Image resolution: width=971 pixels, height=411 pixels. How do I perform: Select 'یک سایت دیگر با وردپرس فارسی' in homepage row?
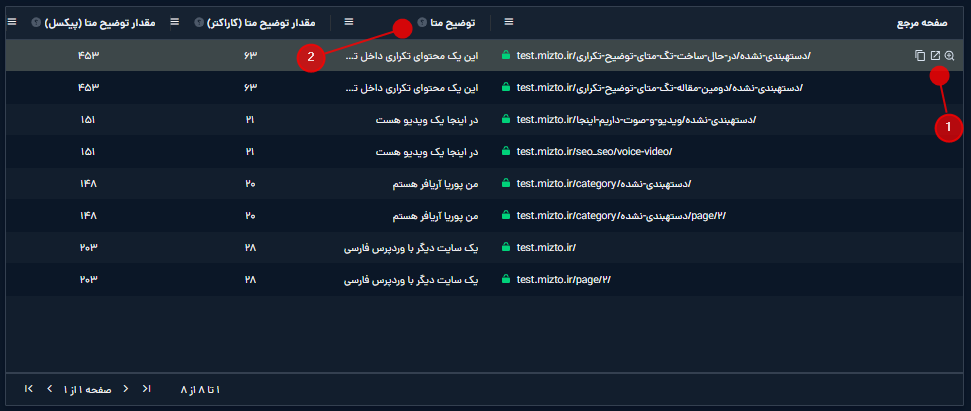pyautogui.click(x=412, y=248)
